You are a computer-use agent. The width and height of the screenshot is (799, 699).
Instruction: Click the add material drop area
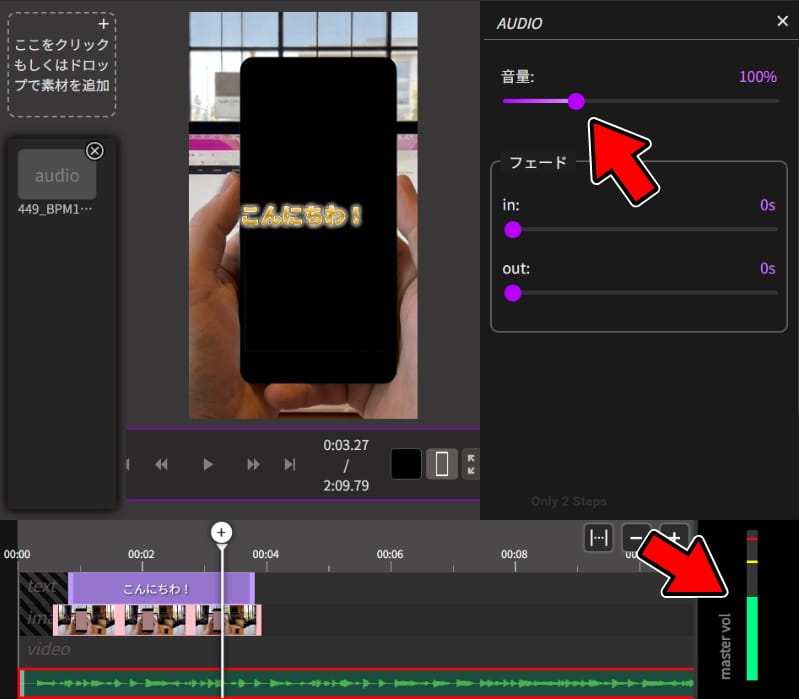[x=62, y=65]
